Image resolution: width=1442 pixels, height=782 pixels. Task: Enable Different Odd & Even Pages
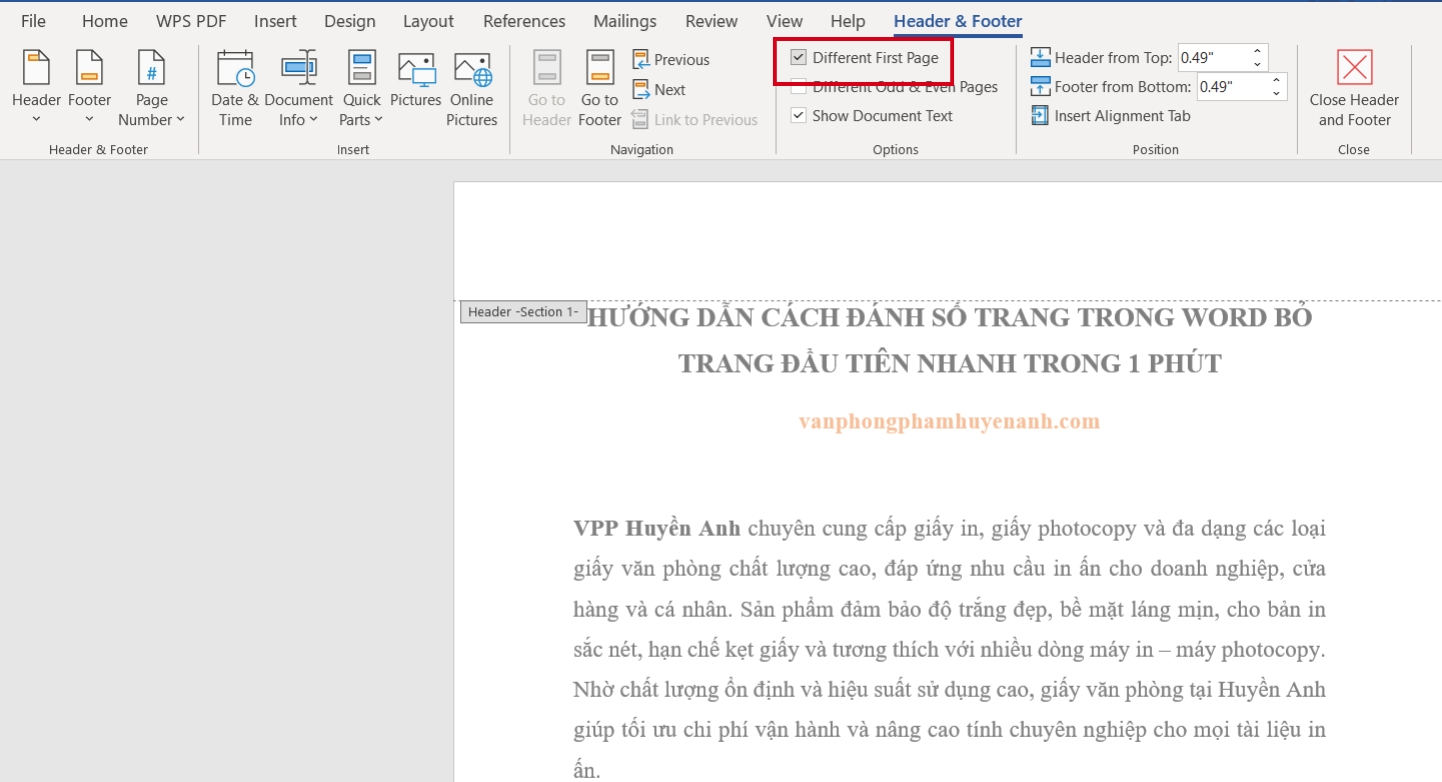click(798, 87)
